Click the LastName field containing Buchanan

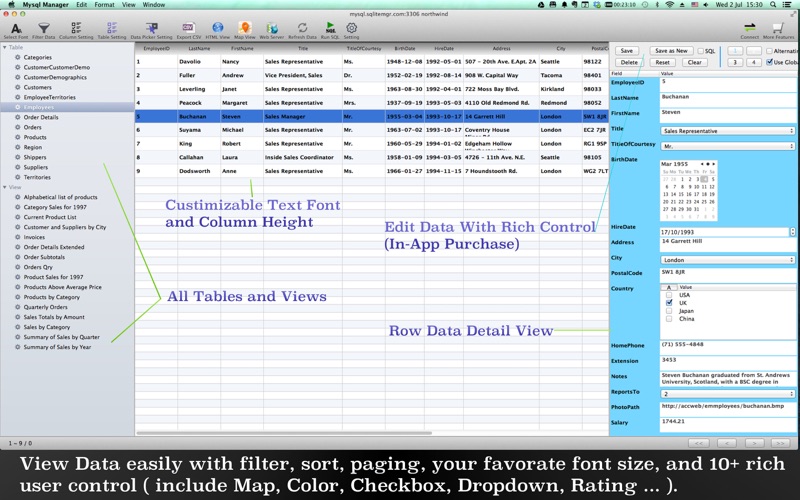[728, 99]
